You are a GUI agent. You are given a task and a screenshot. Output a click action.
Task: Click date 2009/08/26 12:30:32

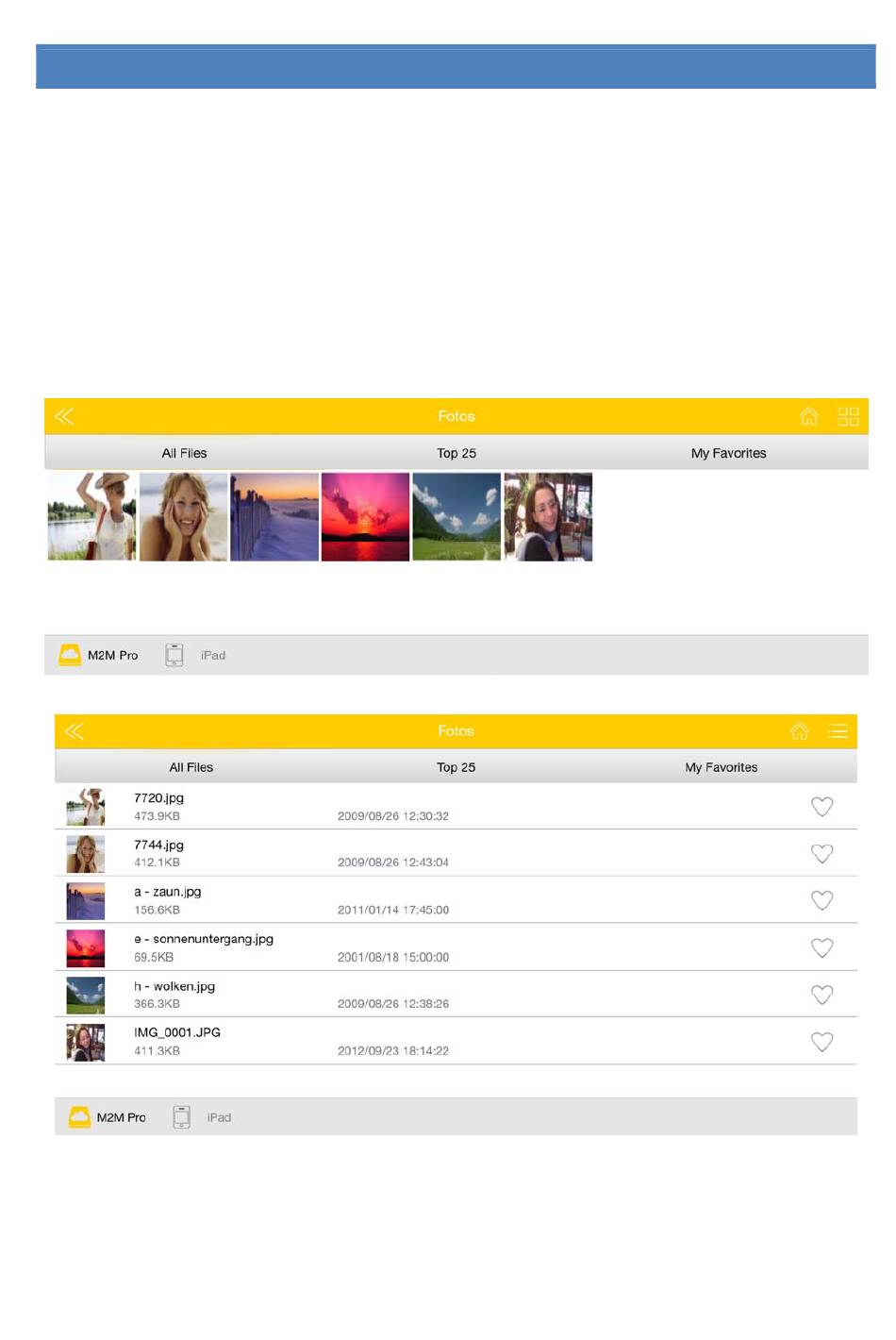[393, 816]
